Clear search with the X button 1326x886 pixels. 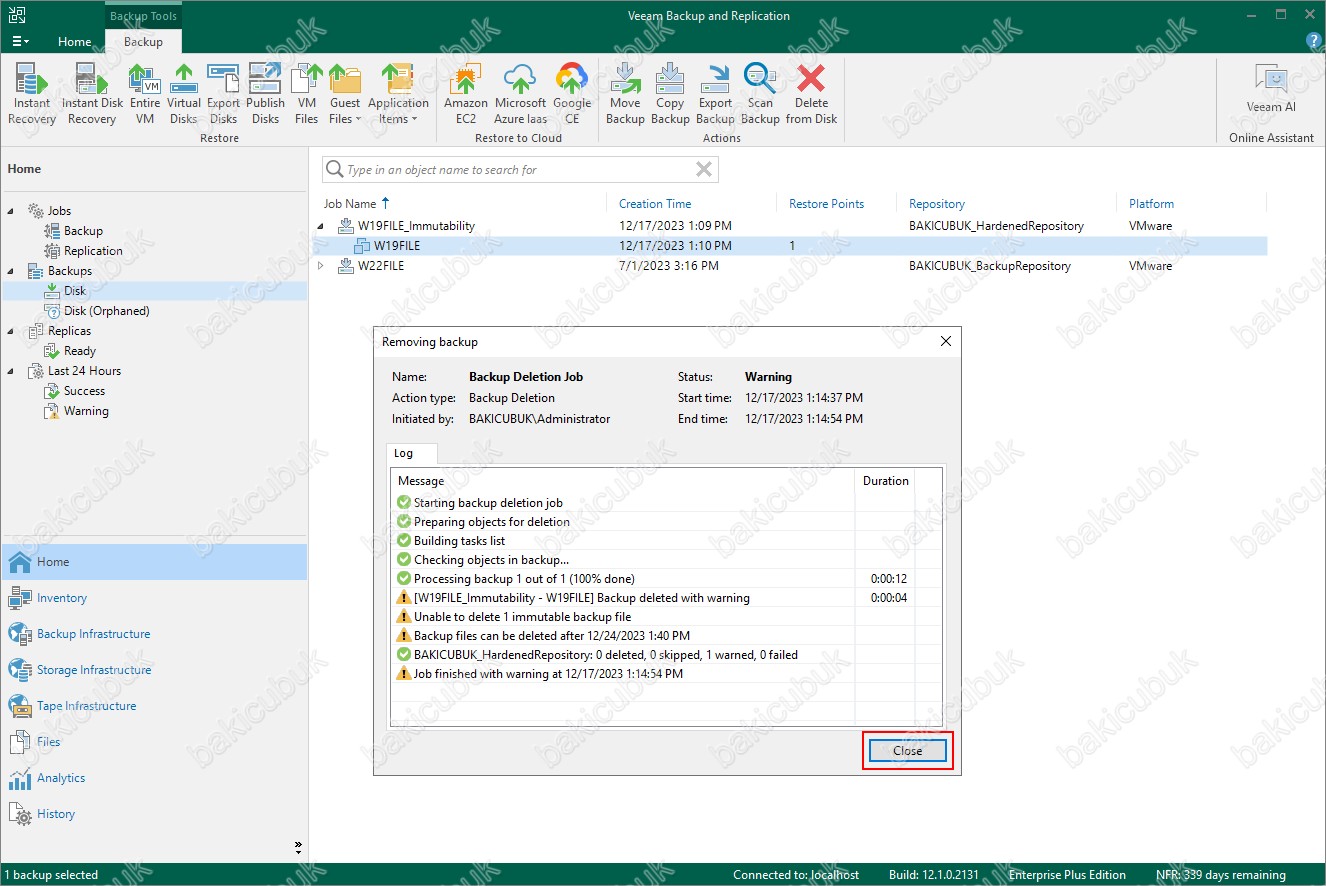point(704,170)
